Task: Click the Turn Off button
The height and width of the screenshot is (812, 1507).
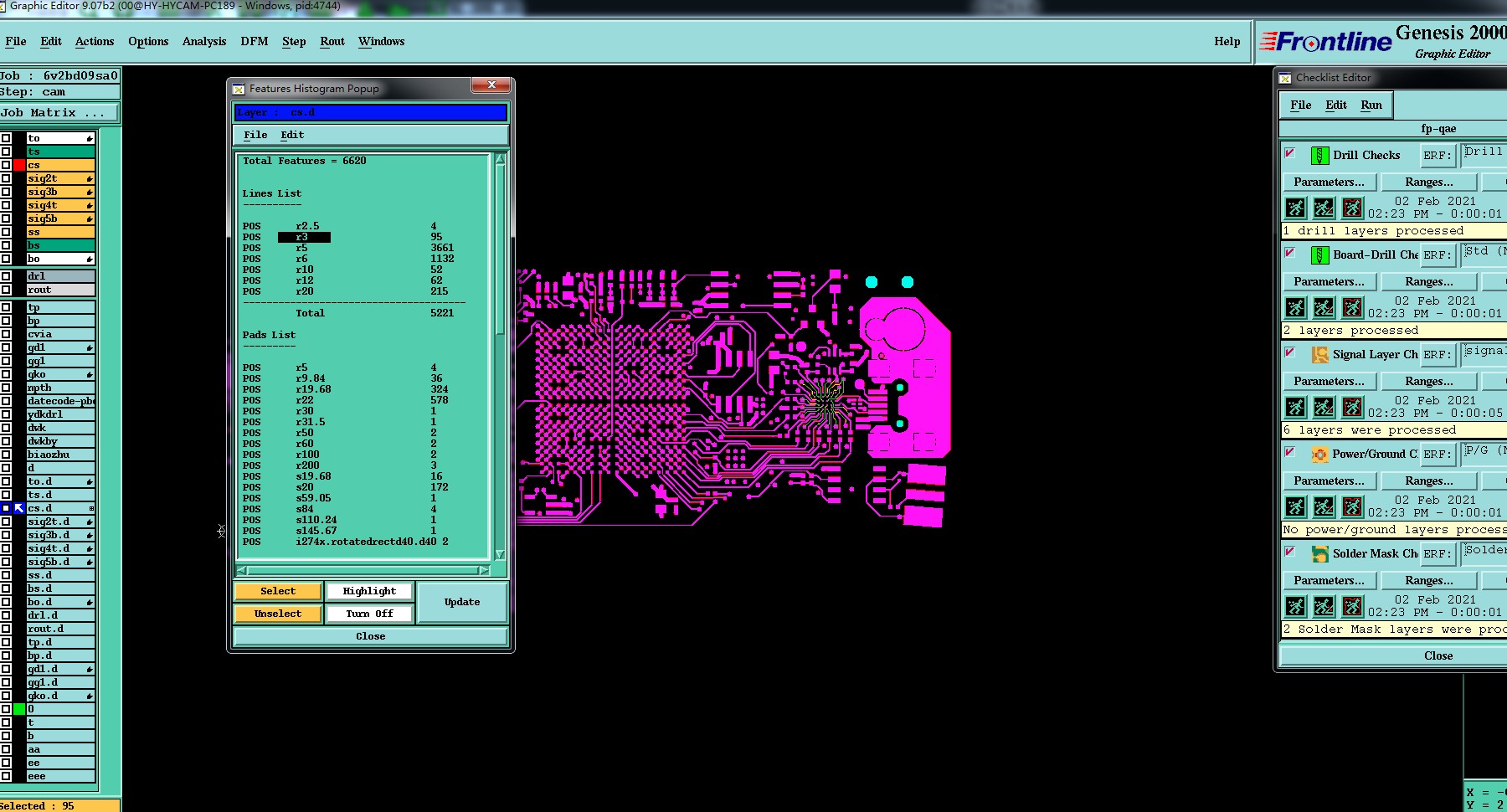Action: pos(369,614)
